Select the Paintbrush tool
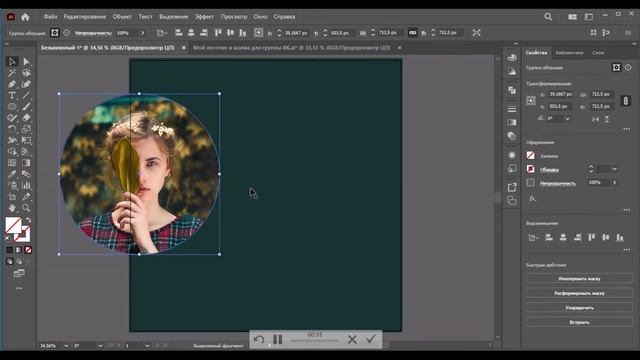640x360 pixels. point(26,107)
